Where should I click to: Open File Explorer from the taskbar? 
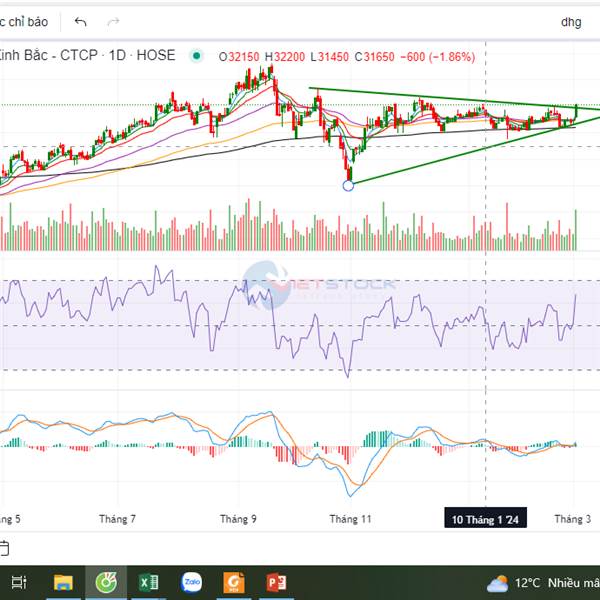click(x=63, y=582)
